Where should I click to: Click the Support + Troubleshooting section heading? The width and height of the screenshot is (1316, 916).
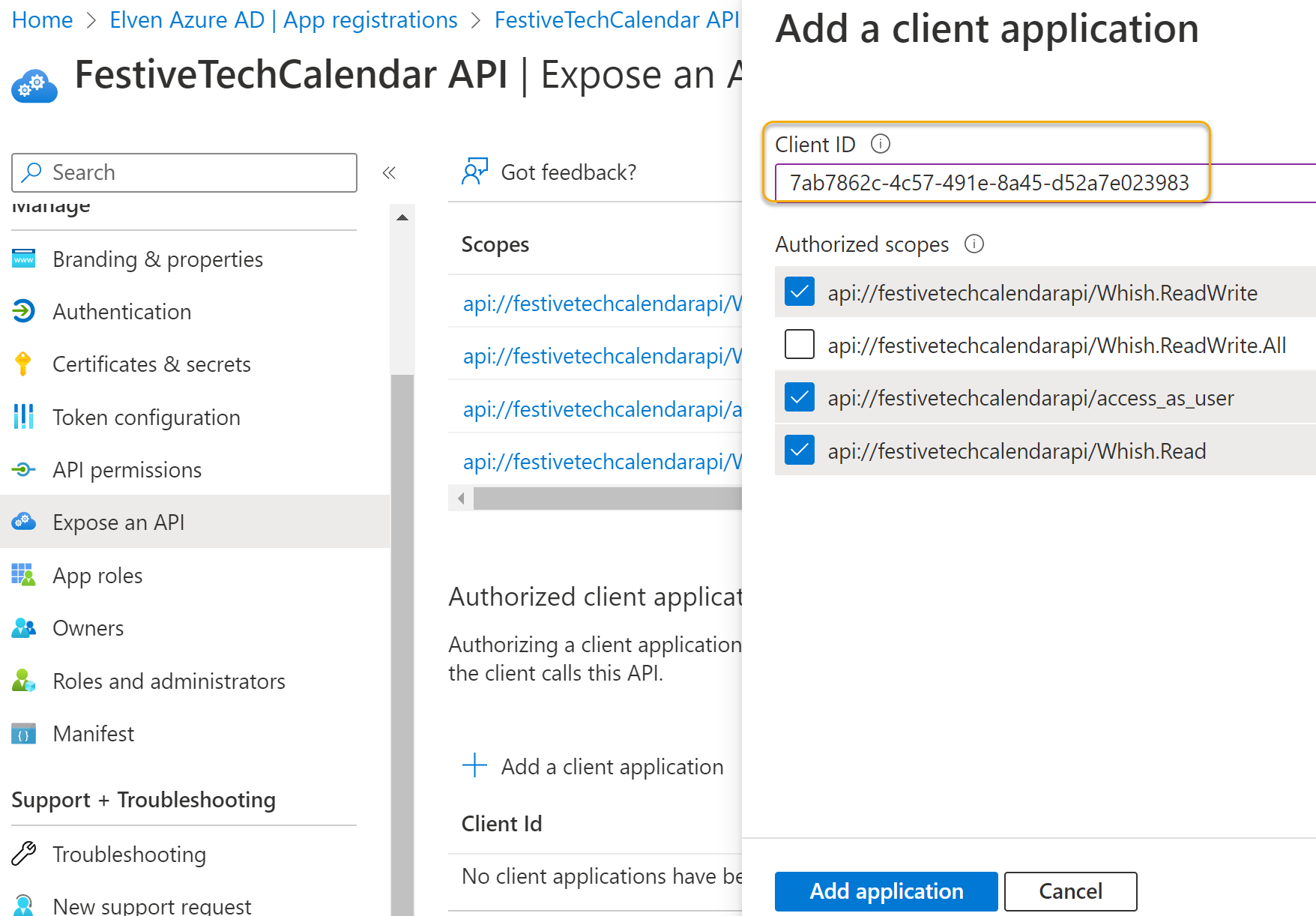click(x=144, y=800)
